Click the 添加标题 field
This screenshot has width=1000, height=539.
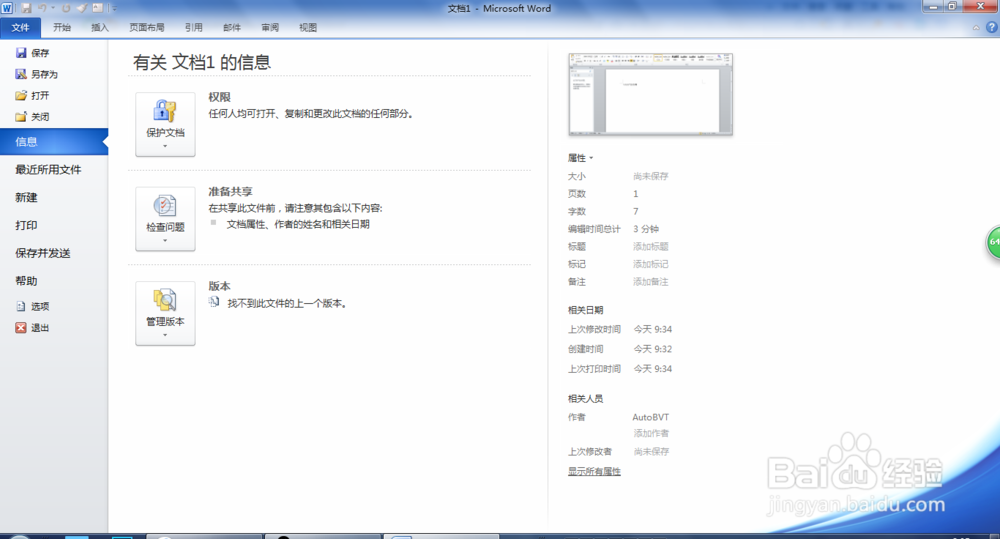[651, 246]
